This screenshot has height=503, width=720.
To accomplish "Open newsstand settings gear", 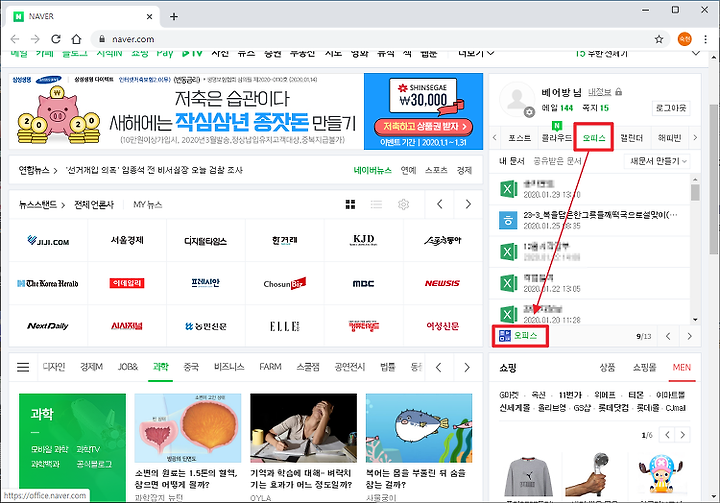I will (x=403, y=204).
